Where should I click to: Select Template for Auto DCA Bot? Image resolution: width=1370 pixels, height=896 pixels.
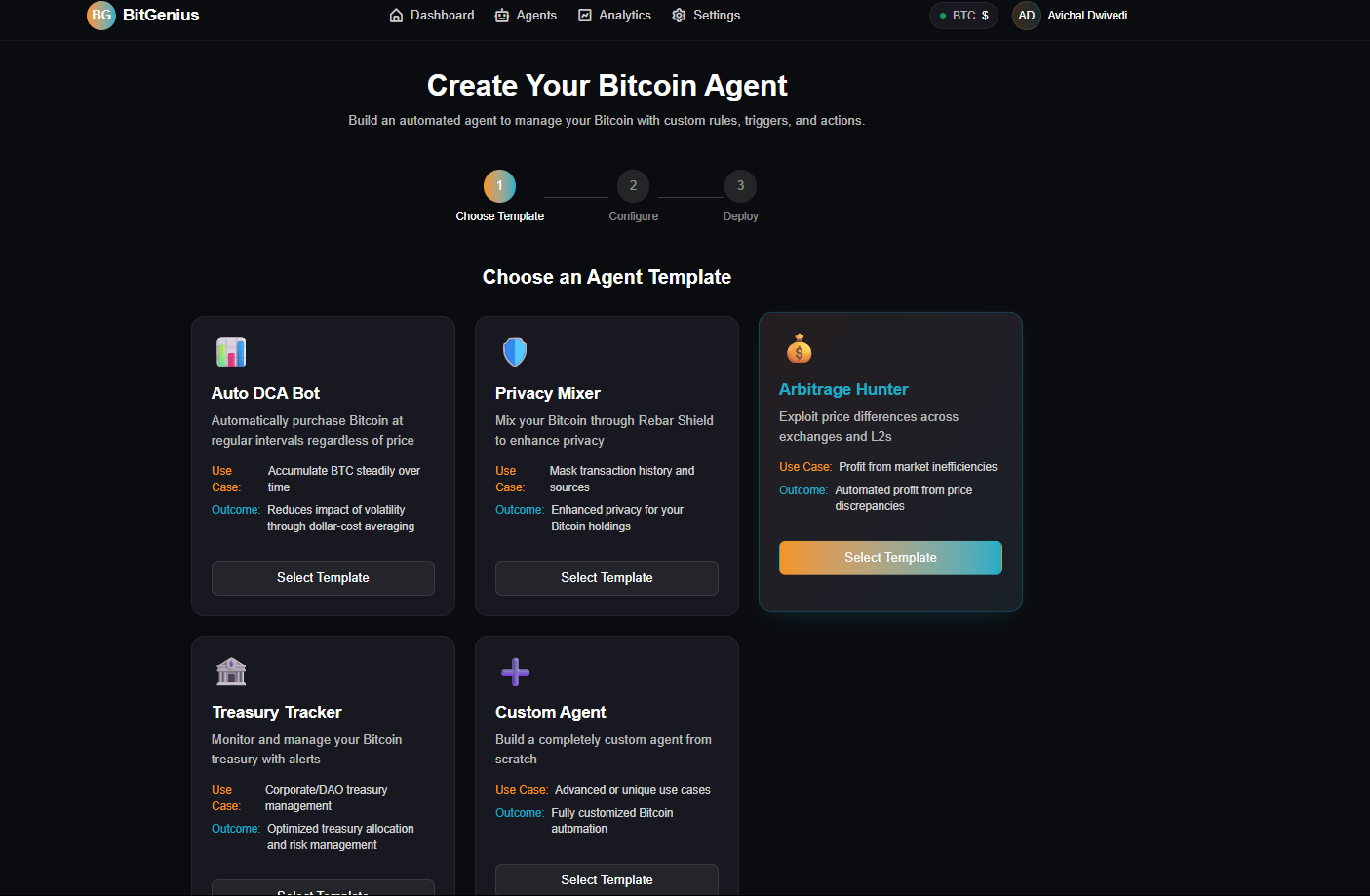point(323,578)
